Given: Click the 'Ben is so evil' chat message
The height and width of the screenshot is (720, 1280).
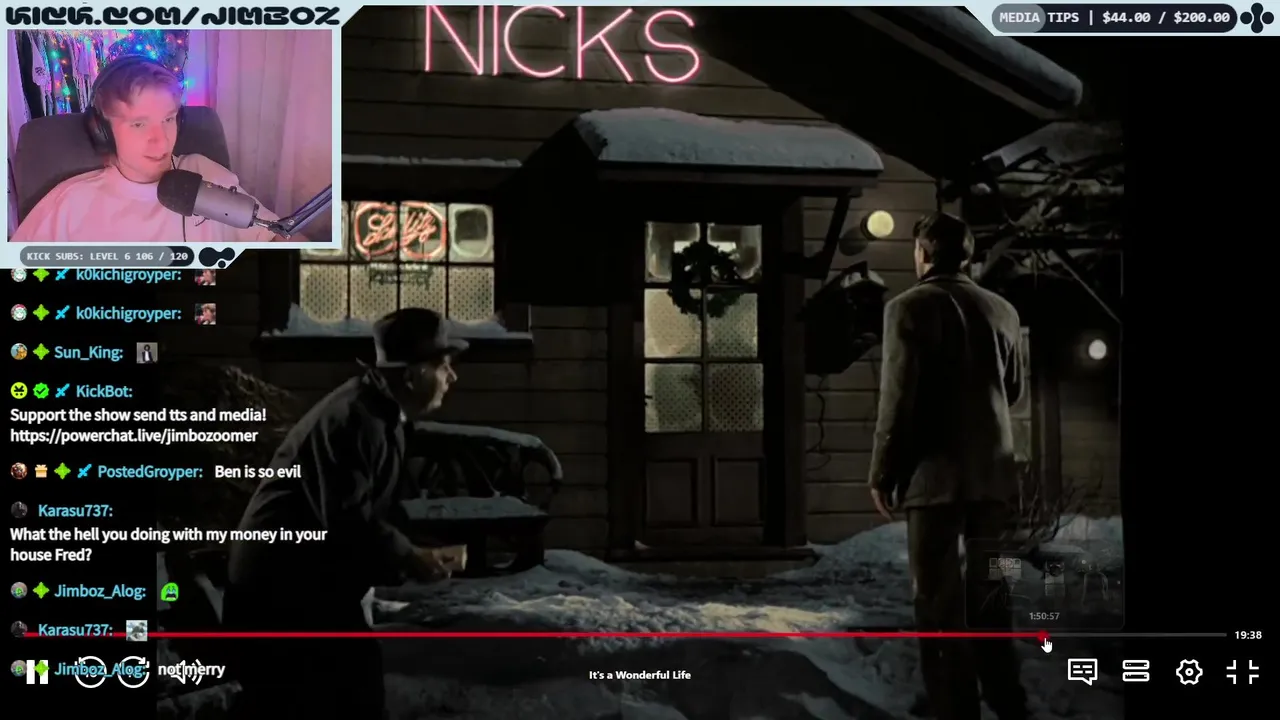Looking at the screenshot, I should coord(257,472).
